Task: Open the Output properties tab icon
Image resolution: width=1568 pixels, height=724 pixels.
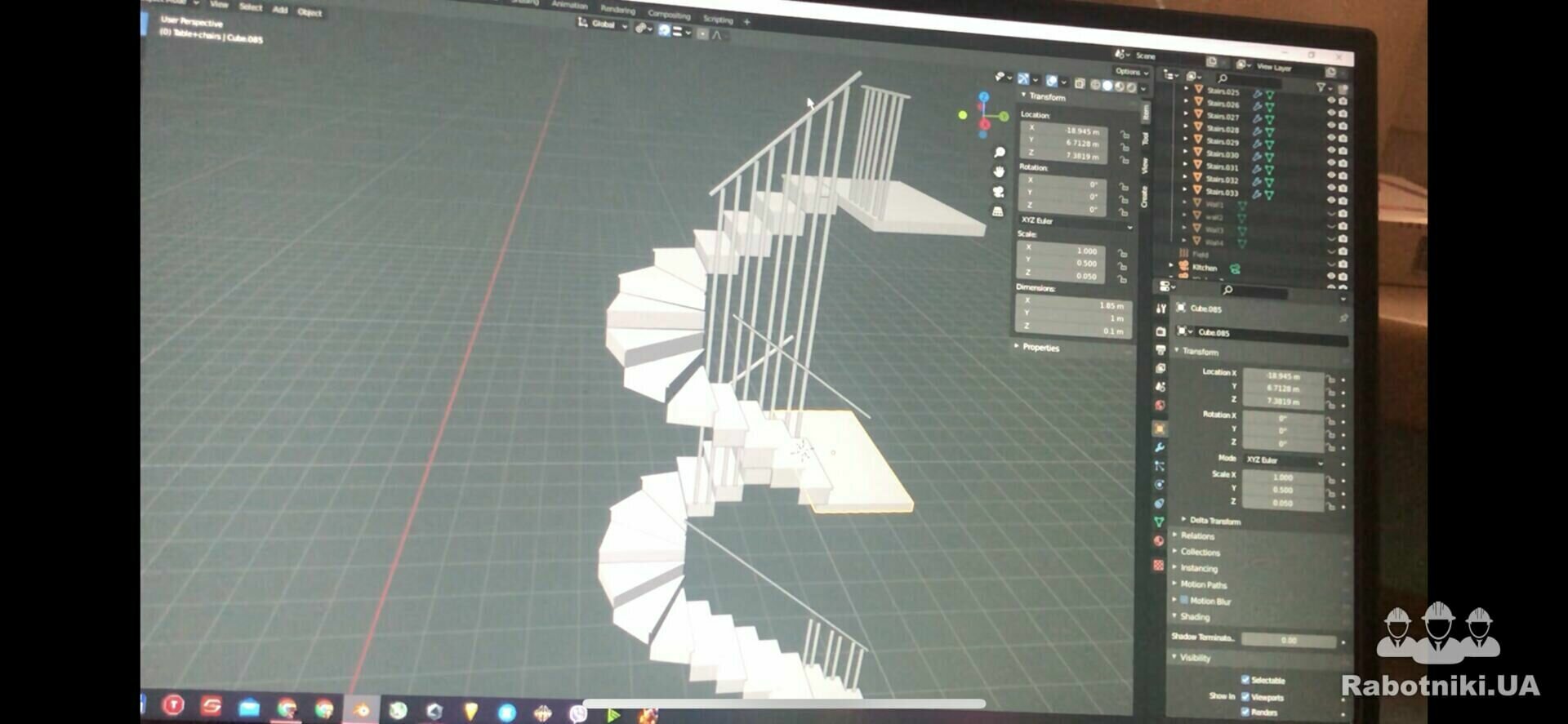Action: pyautogui.click(x=1160, y=350)
